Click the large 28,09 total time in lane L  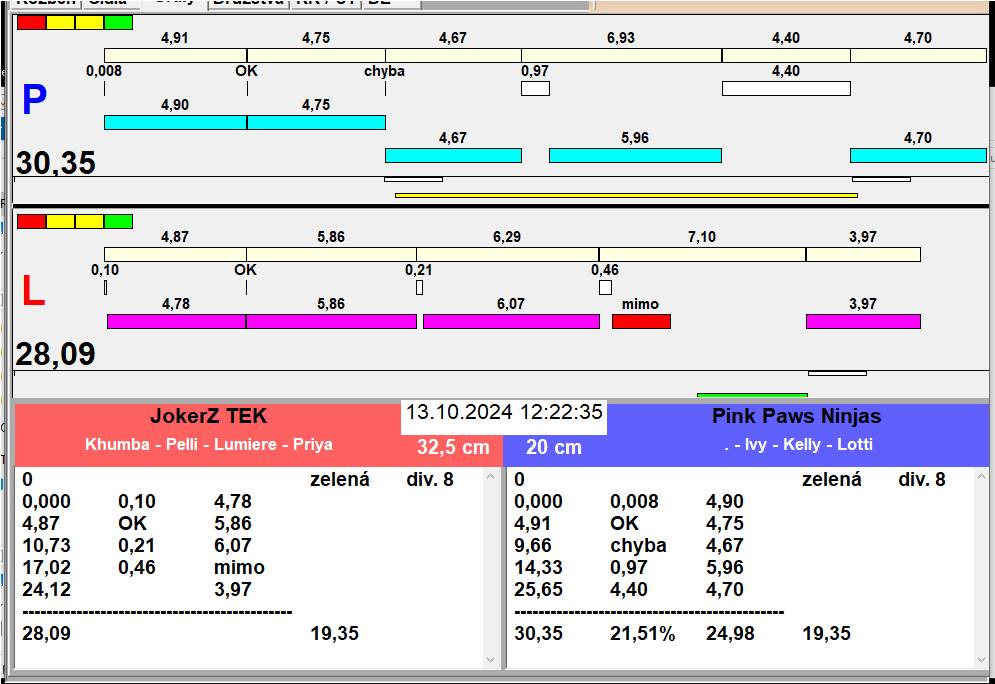56,354
